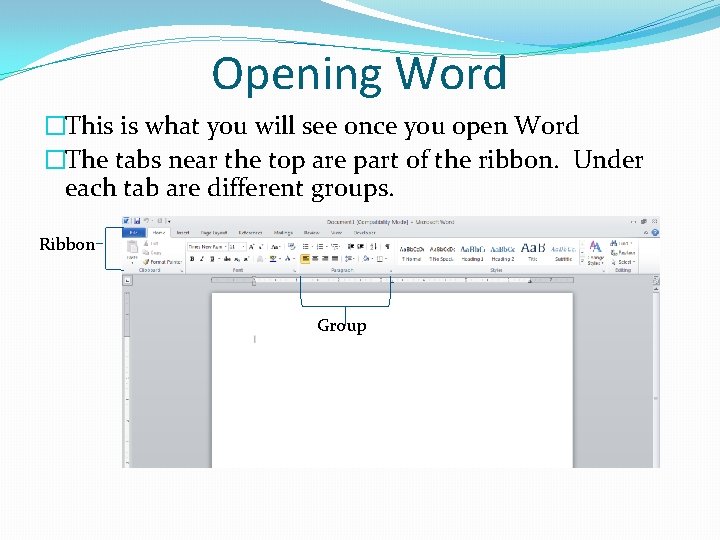Expand the Styles gallery More arrow
The image size is (720, 540).
(582, 262)
